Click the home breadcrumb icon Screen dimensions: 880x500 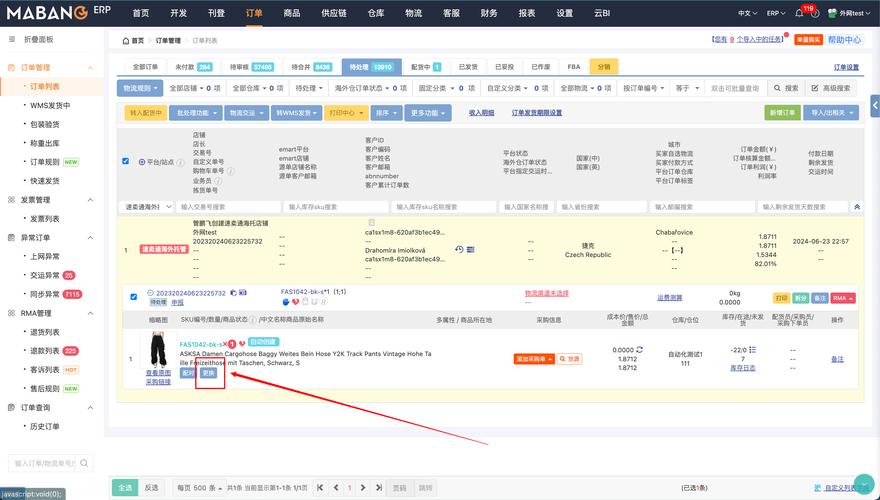(126, 41)
